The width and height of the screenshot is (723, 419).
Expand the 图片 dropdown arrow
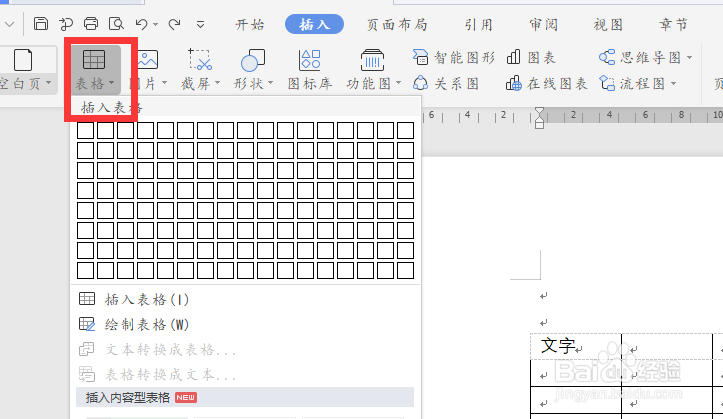coord(164,83)
